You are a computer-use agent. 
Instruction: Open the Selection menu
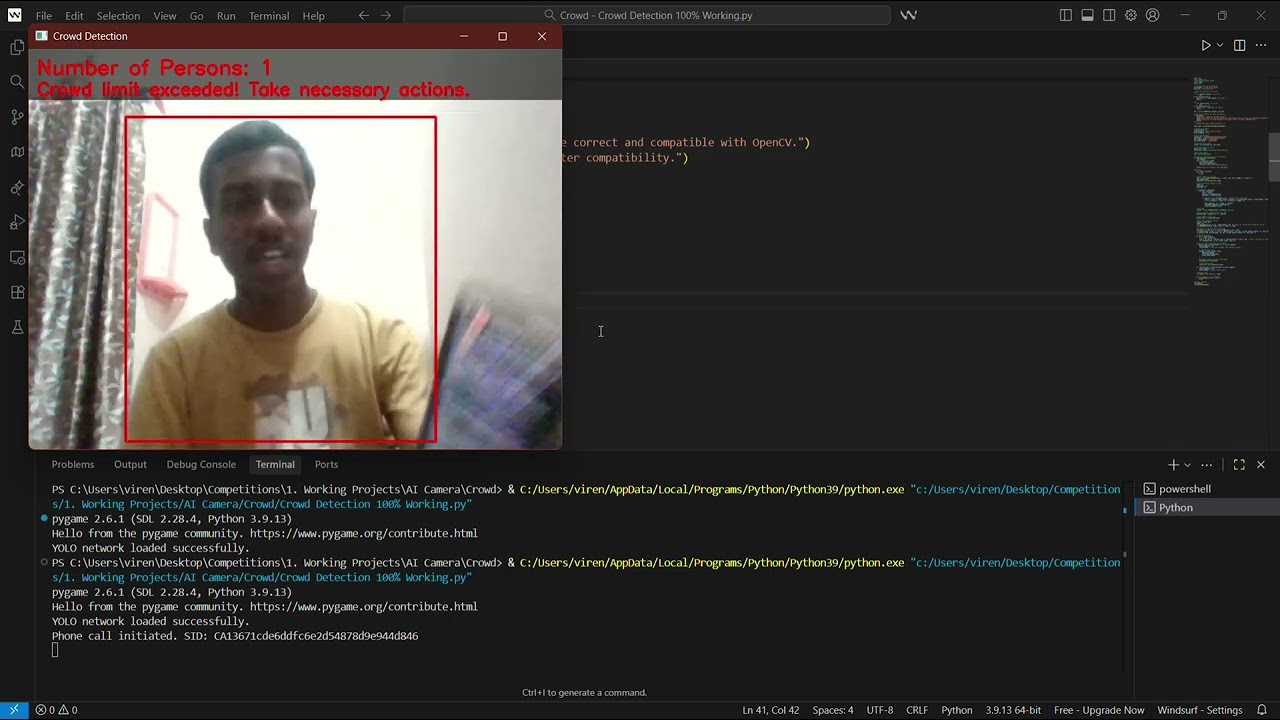118,15
